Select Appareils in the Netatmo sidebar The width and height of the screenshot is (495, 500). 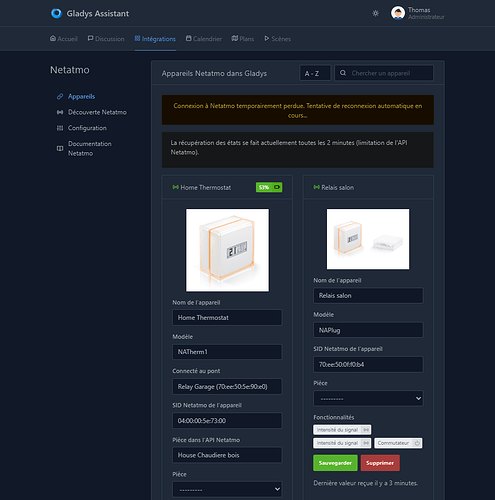pyautogui.click(x=81, y=96)
